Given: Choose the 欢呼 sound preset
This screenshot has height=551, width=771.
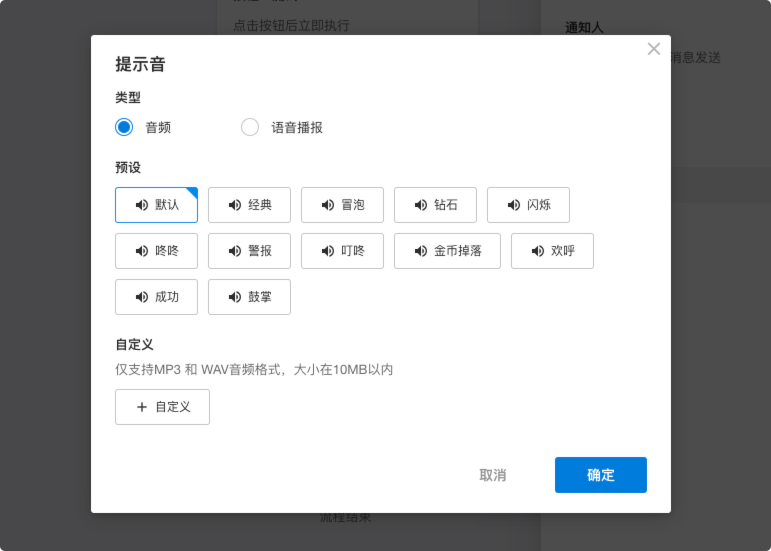Looking at the screenshot, I should click(552, 251).
